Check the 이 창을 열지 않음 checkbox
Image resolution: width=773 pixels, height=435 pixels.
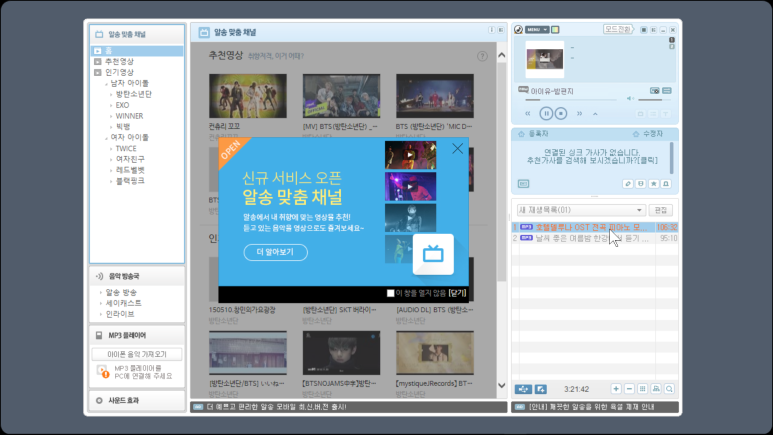[390, 293]
